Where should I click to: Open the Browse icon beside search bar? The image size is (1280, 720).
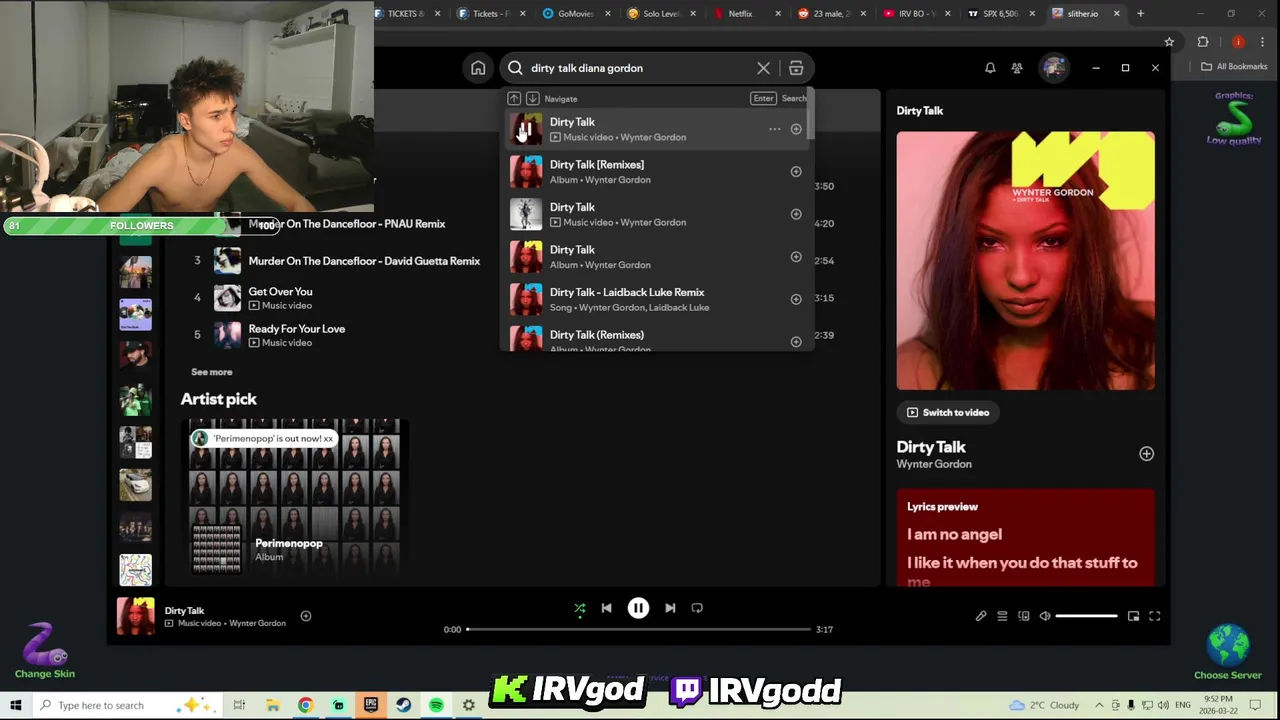(x=796, y=68)
